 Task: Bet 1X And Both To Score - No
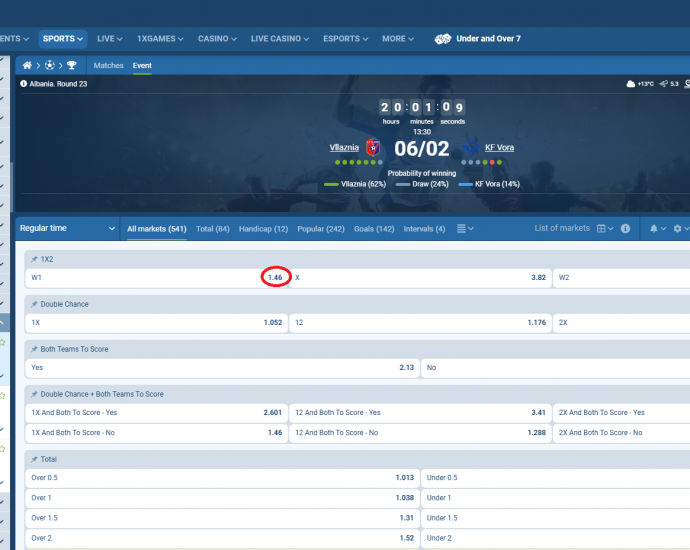[x=157, y=433]
